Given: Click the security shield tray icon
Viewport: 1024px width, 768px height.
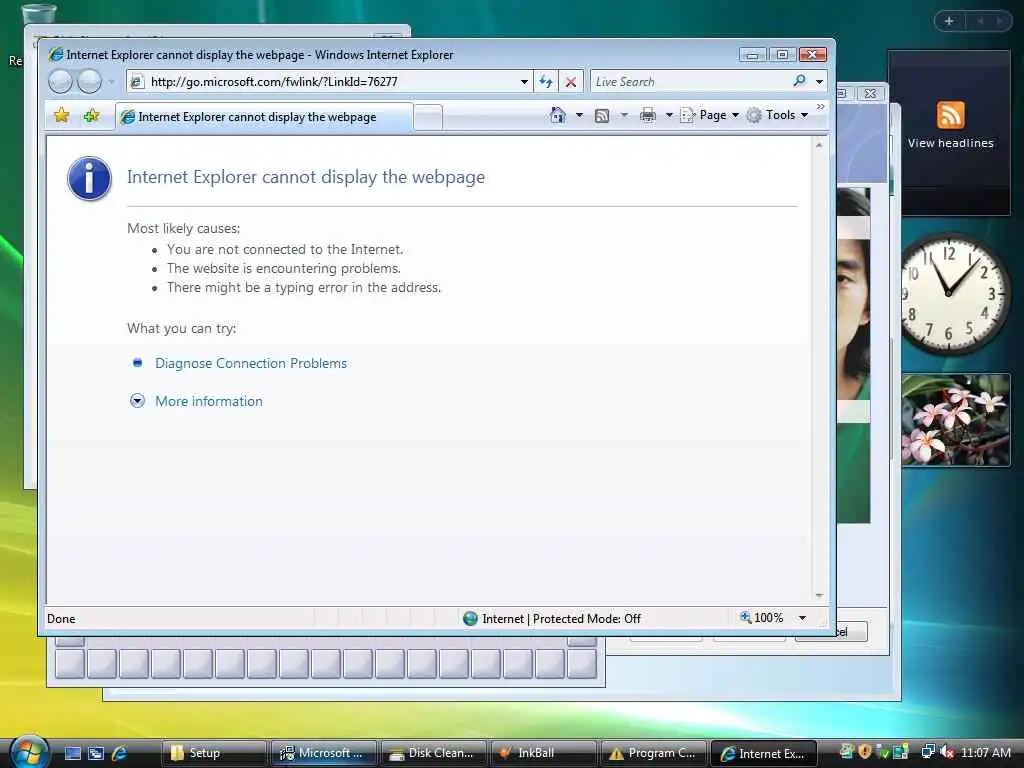Looking at the screenshot, I should pyautogui.click(x=865, y=752).
